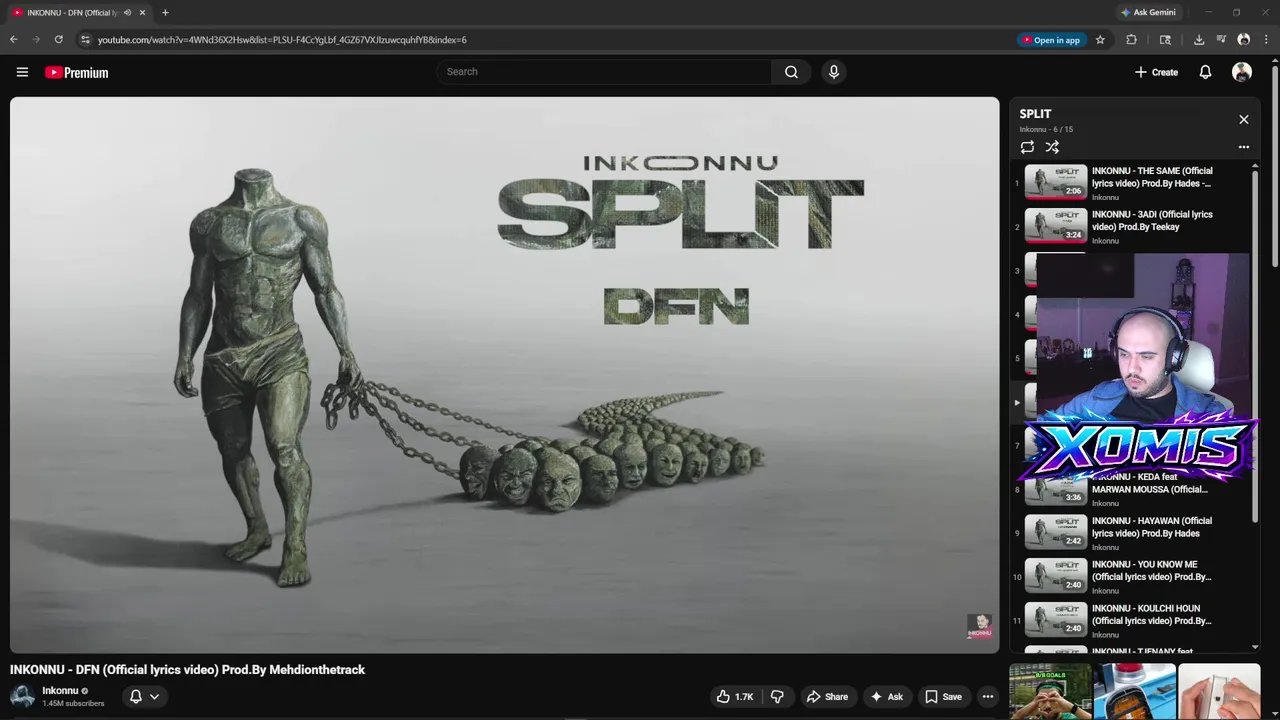Click the DFN video player area

coord(504,375)
